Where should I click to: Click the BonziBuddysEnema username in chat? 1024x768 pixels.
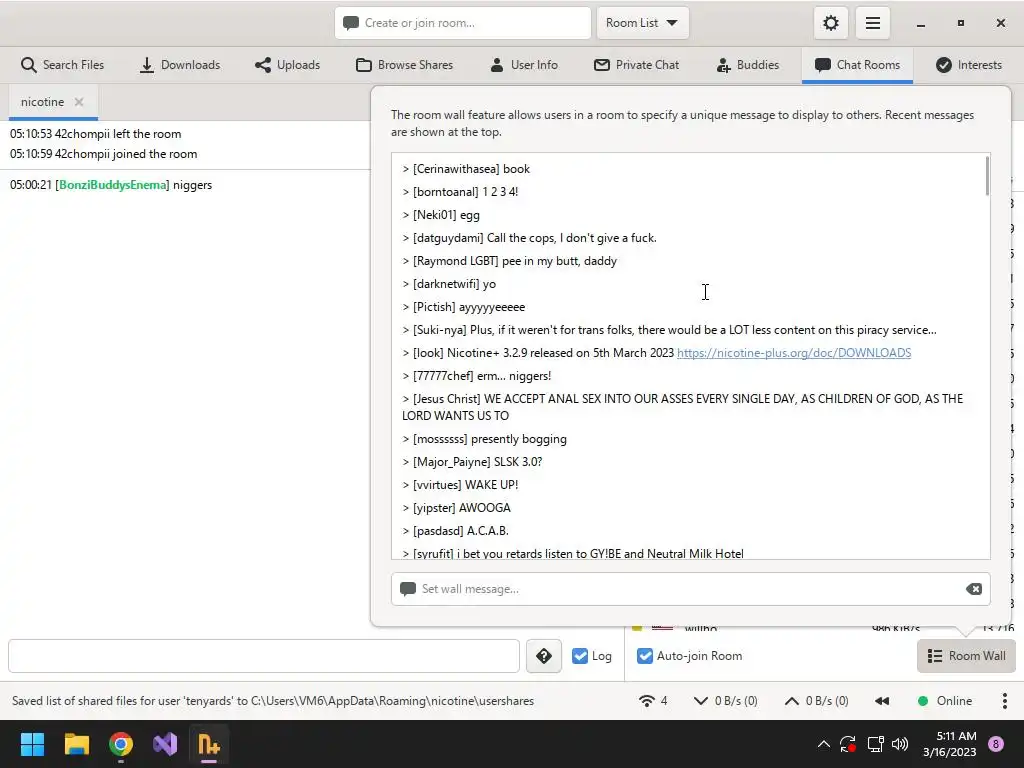pyautogui.click(x=112, y=185)
